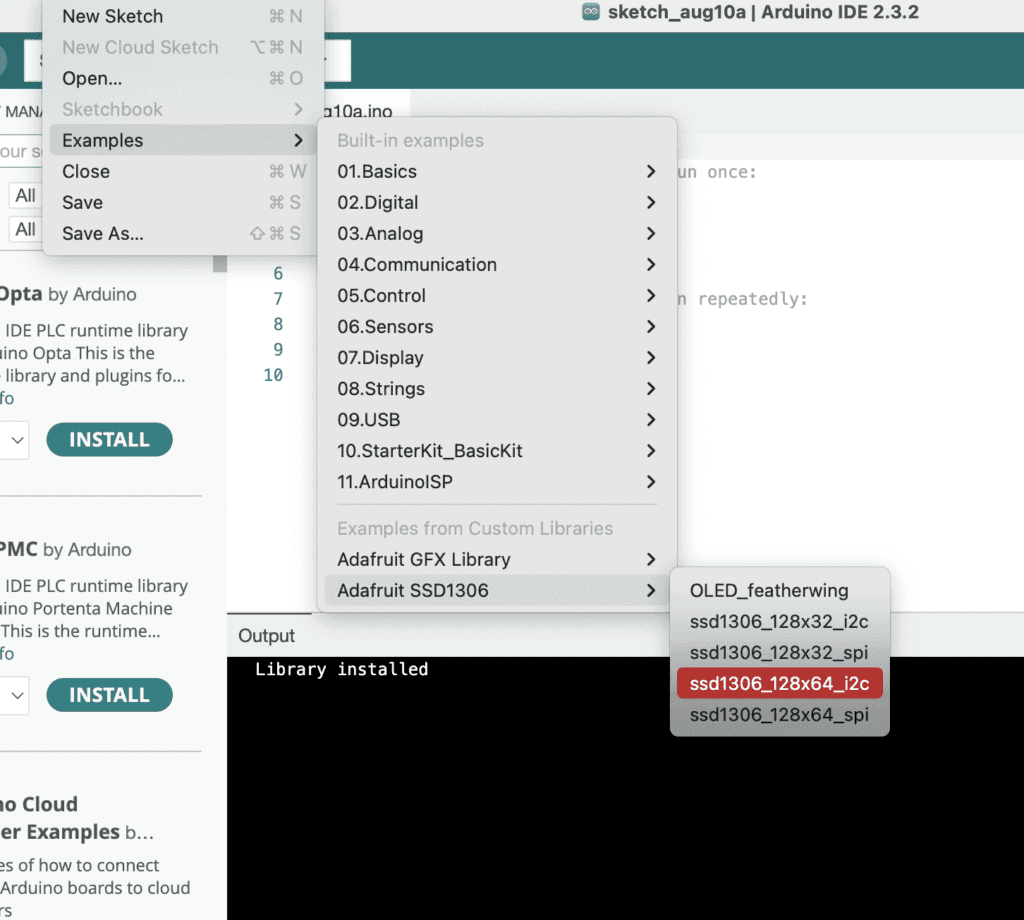Click the Arduino IDE title bar icon
Image resolution: width=1024 pixels, height=920 pixels.
[x=591, y=12]
